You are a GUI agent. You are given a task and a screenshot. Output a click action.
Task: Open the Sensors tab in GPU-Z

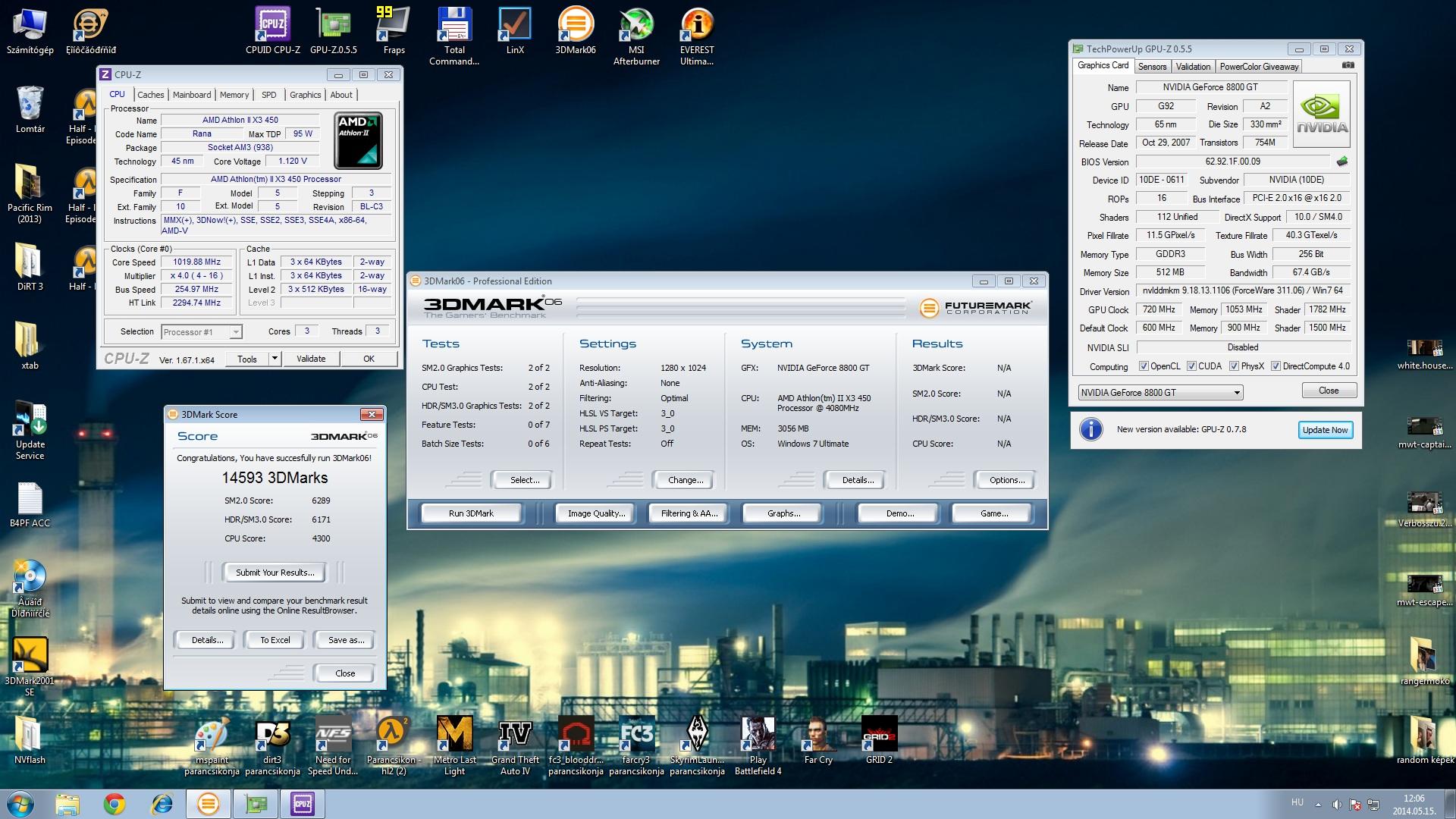(x=1152, y=67)
